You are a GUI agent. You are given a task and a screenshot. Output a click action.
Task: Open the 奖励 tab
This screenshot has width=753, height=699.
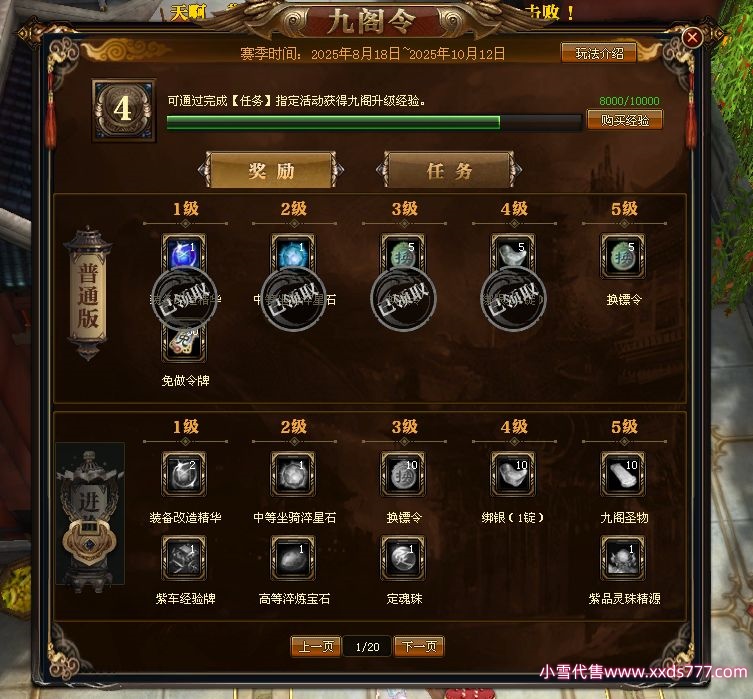tap(271, 170)
